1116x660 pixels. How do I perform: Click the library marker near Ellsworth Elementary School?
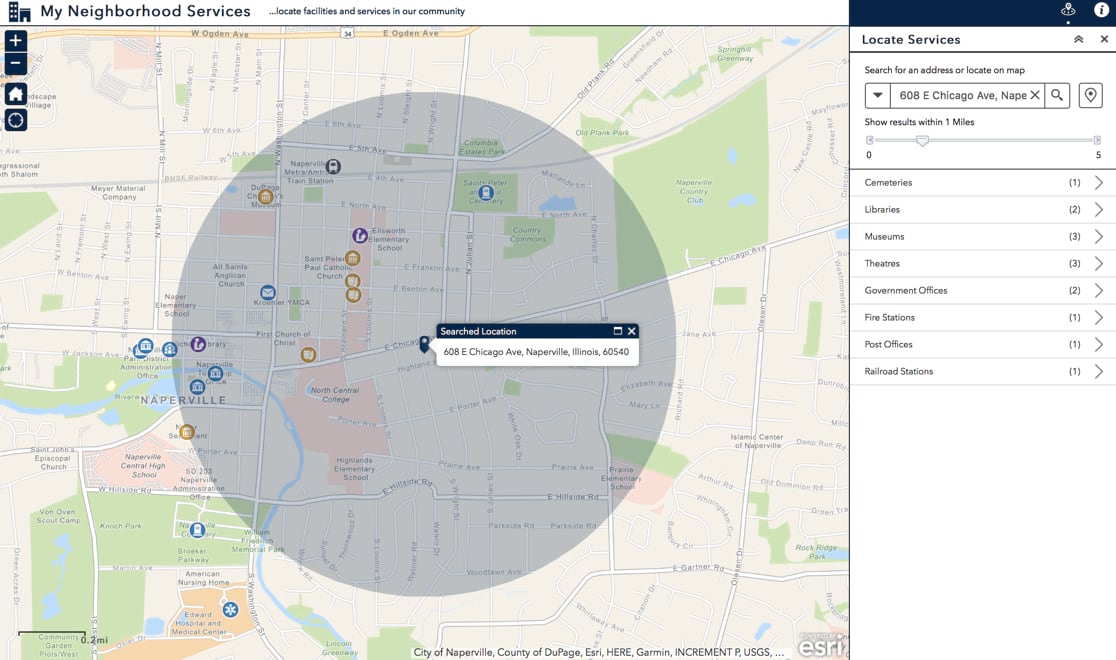tap(360, 235)
